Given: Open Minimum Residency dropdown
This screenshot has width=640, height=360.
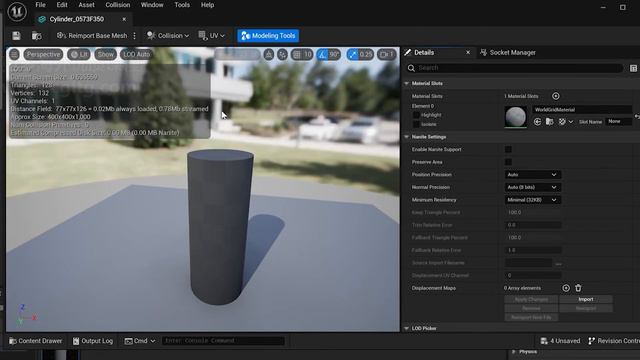Looking at the screenshot, I should pos(533,200).
